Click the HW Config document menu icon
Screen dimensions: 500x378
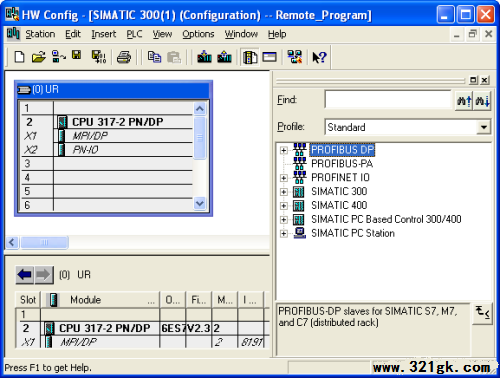[13, 34]
